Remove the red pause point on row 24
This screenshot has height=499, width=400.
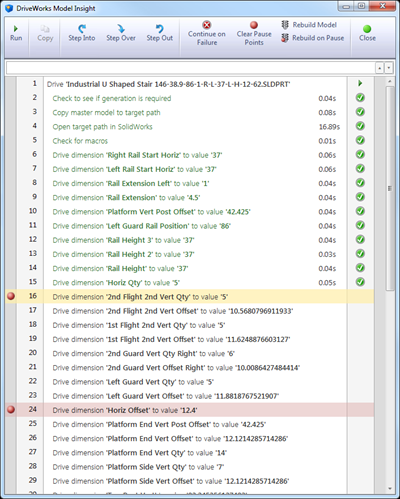coord(11,409)
